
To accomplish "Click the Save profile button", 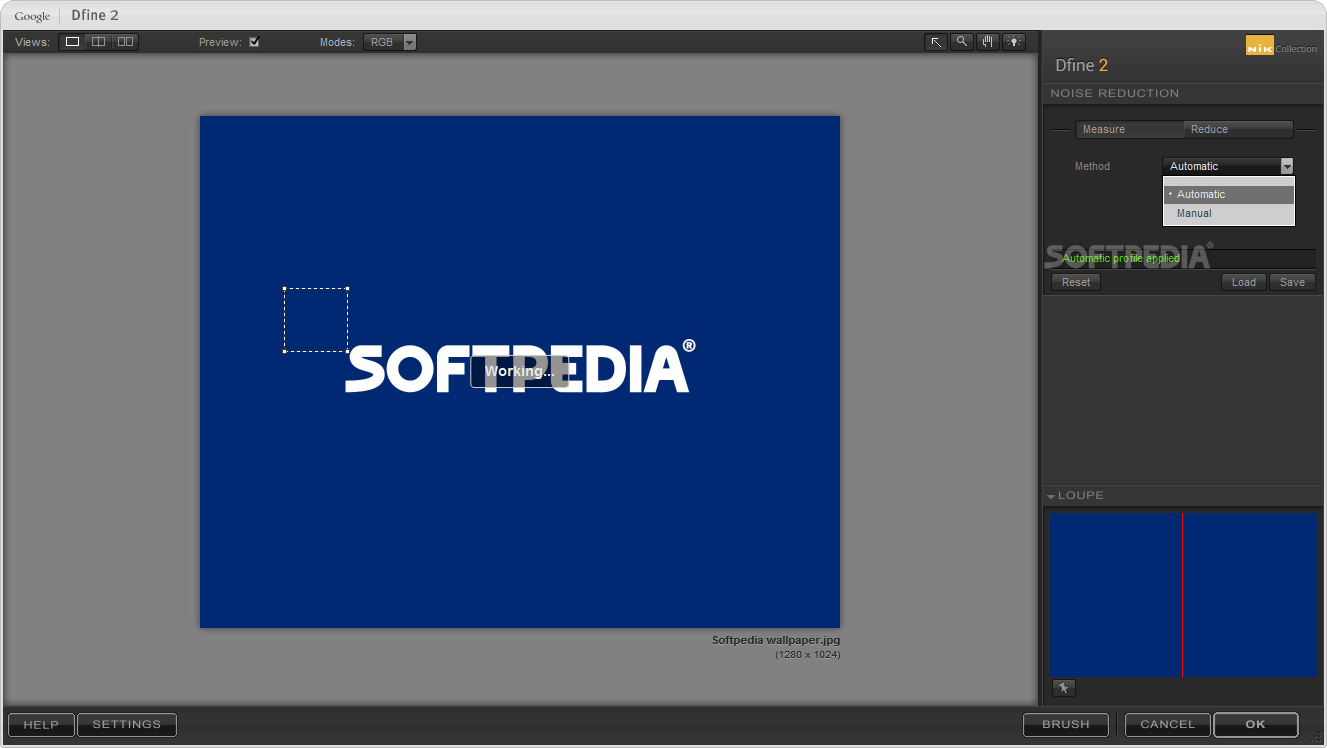I will pyautogui.click(x=1292, y=282).
